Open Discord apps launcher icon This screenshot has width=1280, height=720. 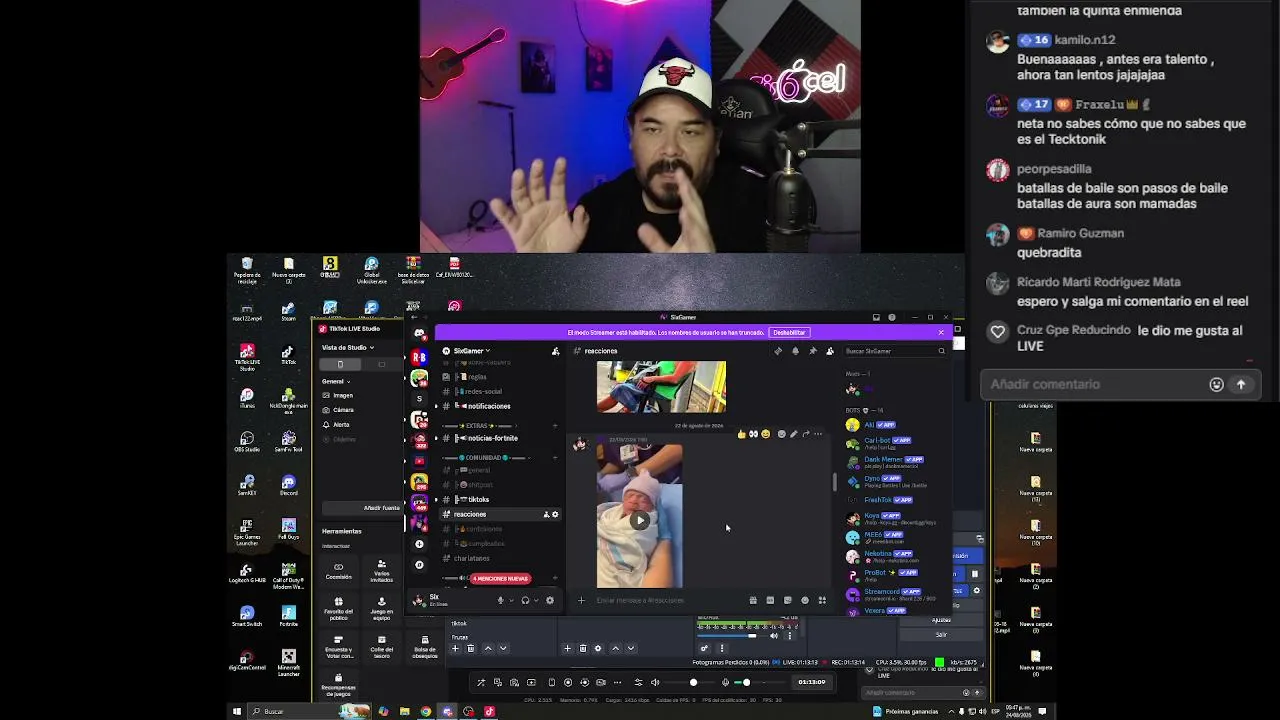coord(822,600)
